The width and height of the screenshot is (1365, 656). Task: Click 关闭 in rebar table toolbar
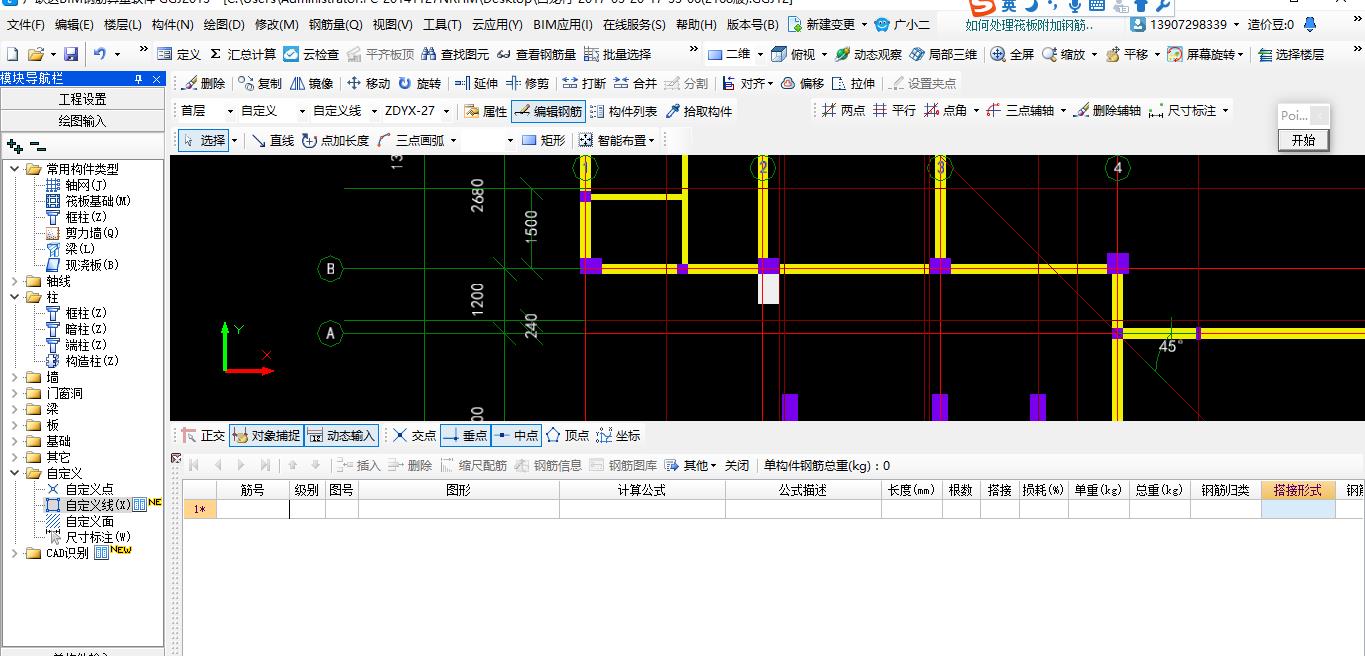[x=737, y=465]
